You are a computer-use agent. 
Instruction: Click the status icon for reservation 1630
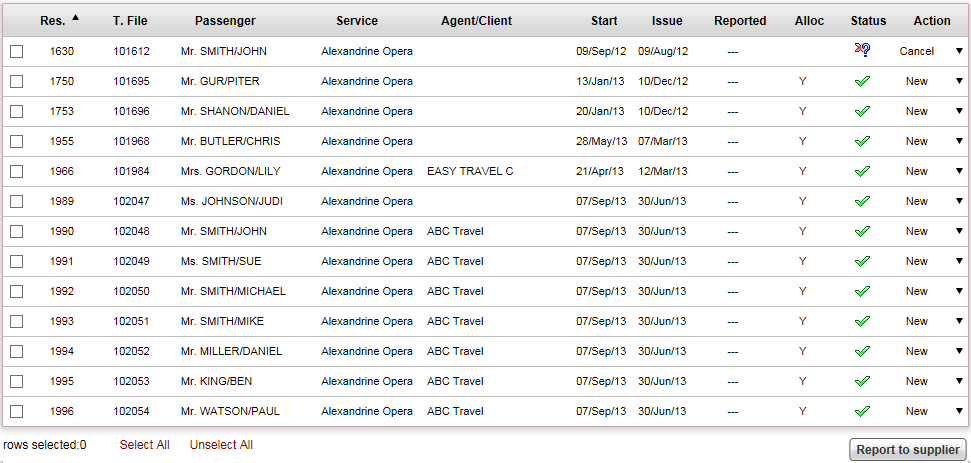point(863,51)
